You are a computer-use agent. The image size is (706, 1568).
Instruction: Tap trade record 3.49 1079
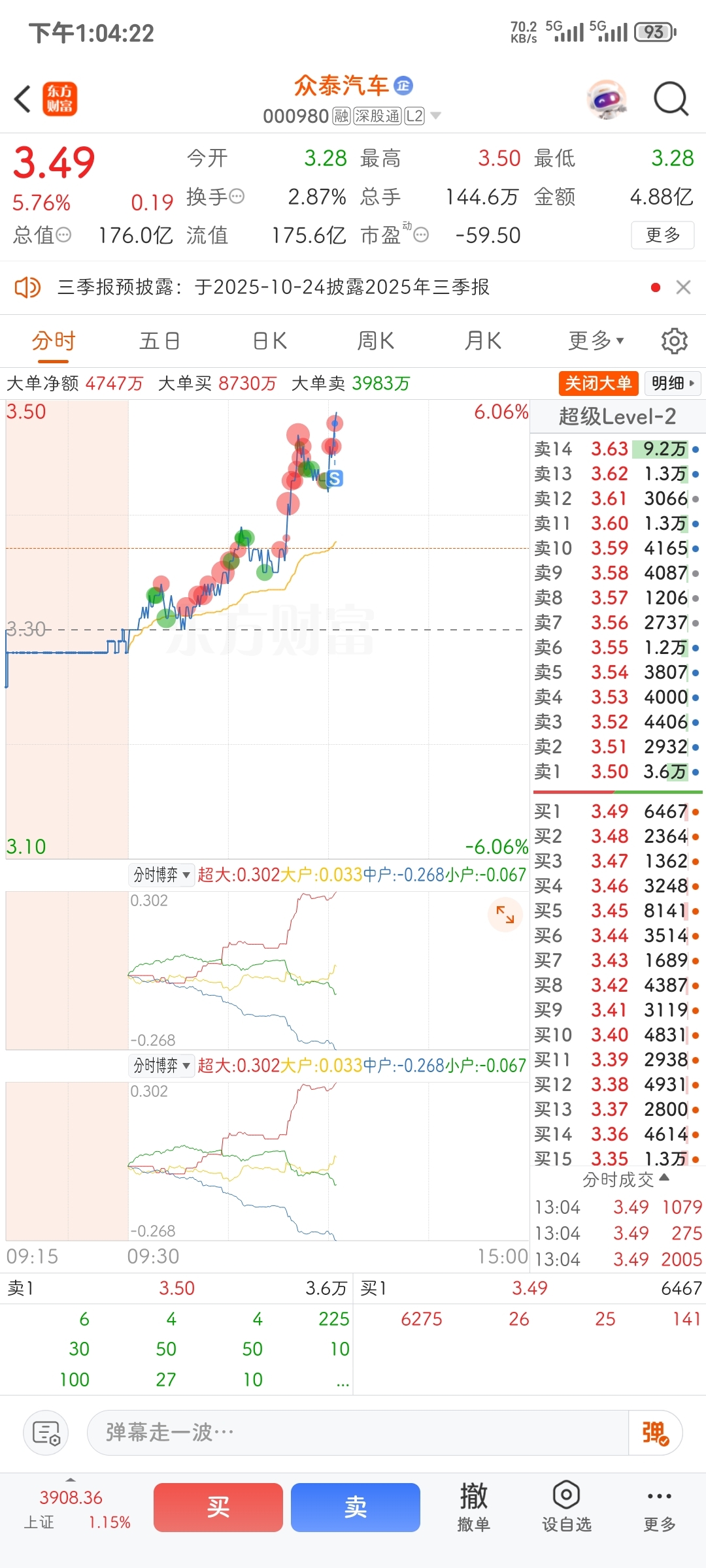[618, 1207]
